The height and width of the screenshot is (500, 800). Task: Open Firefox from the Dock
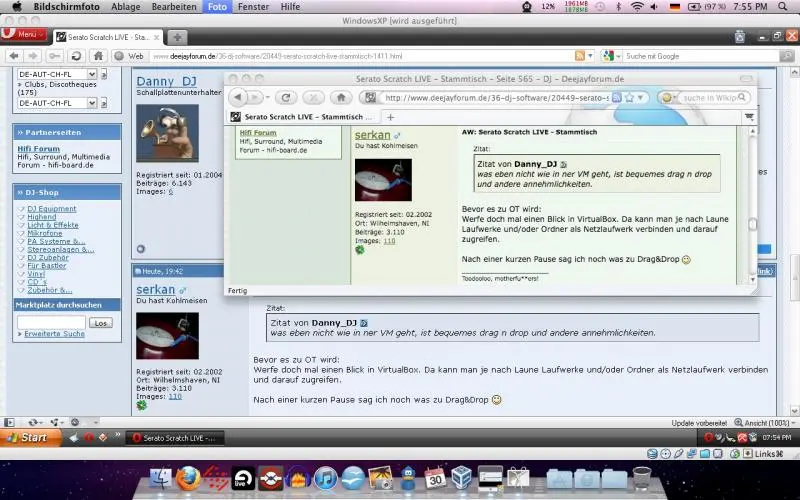tap(187, 479)
